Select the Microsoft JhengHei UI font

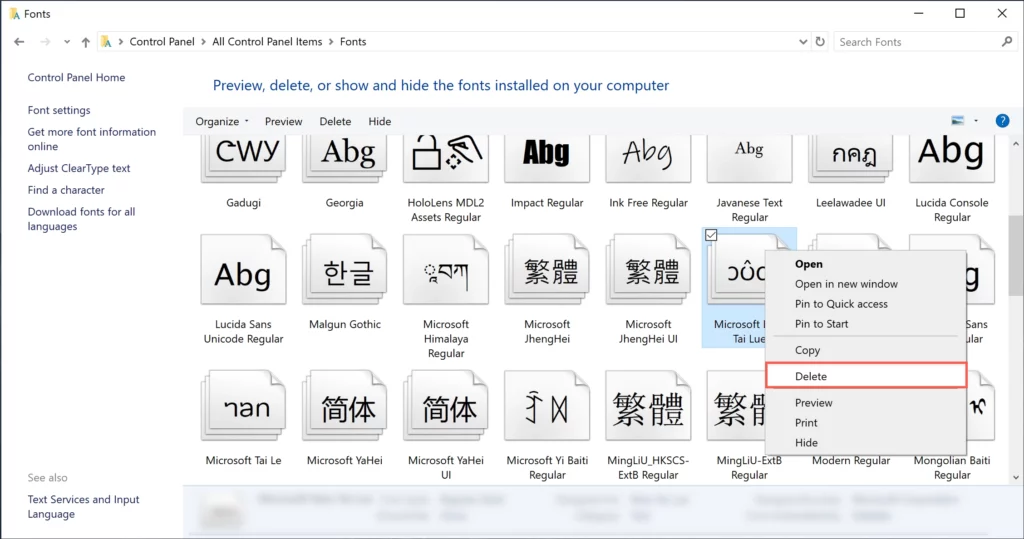[648, 270]
